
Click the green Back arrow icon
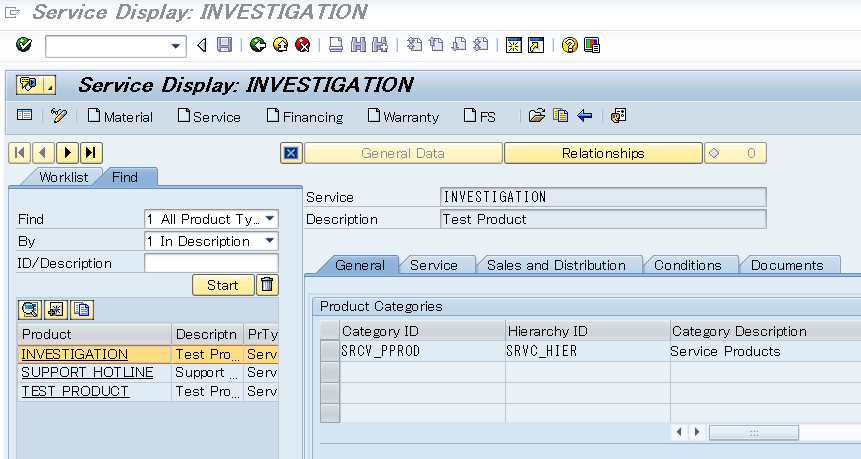pyautogui.click(x=258, y=45)
